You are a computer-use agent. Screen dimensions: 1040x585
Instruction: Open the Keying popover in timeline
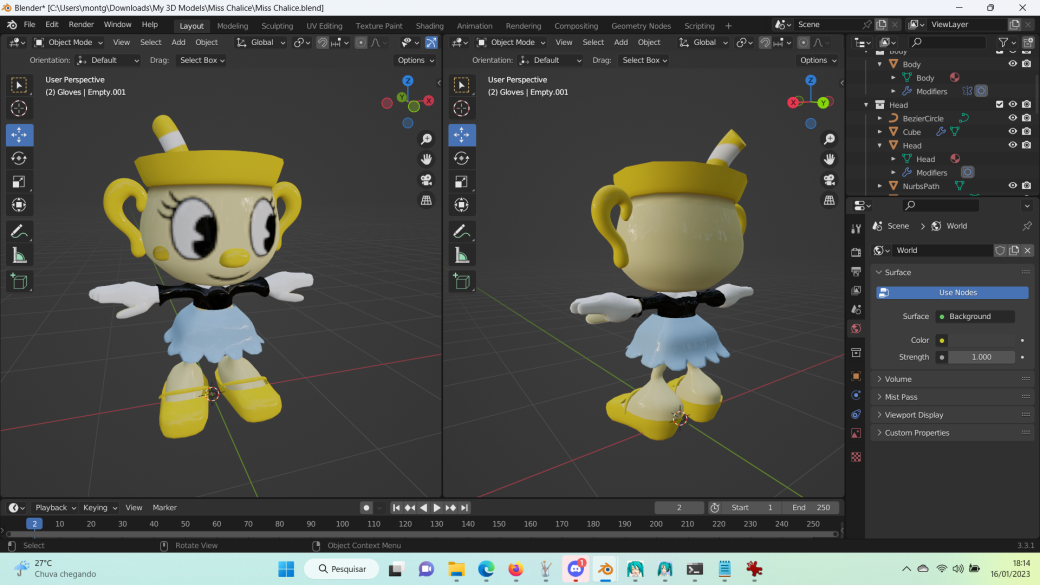point(99,507)
